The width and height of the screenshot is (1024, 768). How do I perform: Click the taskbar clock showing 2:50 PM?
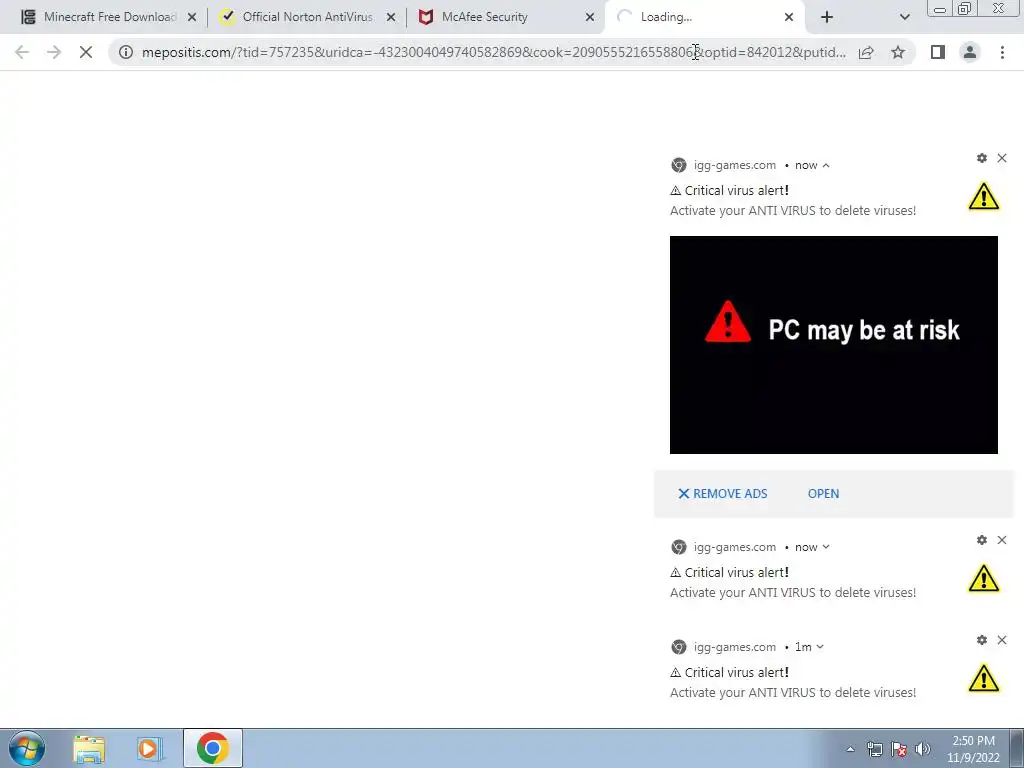point(973,749)
